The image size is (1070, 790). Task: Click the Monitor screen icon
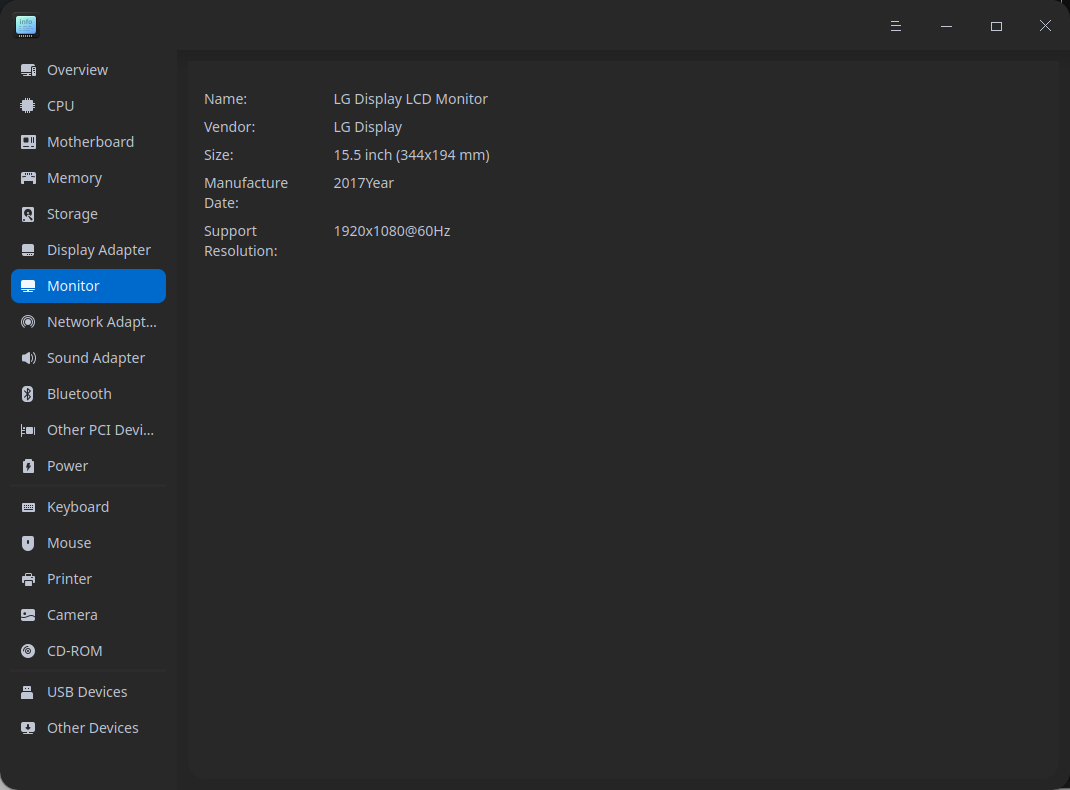click(28, 286)
